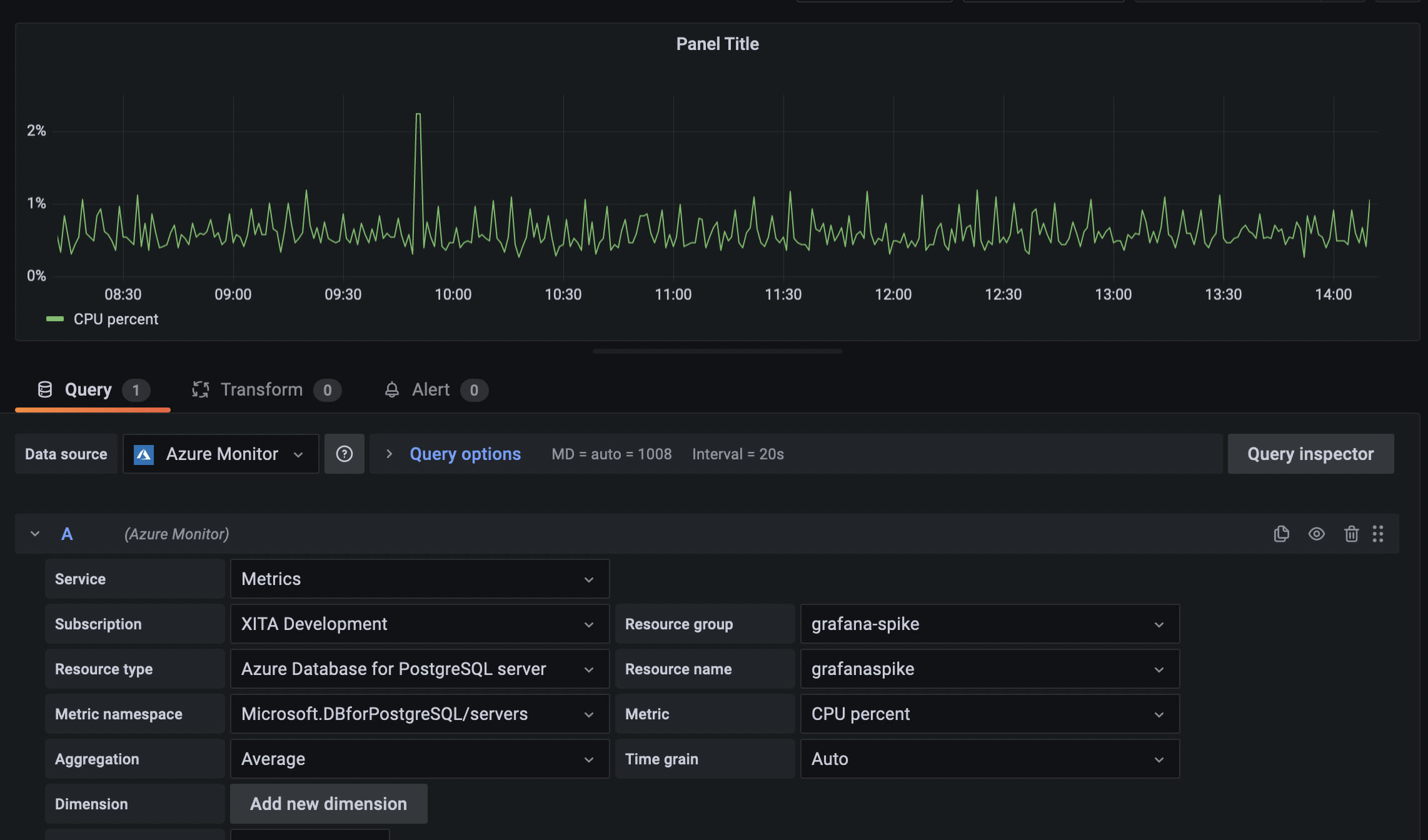The image size is (1428, 840).
Task: Toggle the CPU percent legend color swatch
Action: (x=55, y=319)
